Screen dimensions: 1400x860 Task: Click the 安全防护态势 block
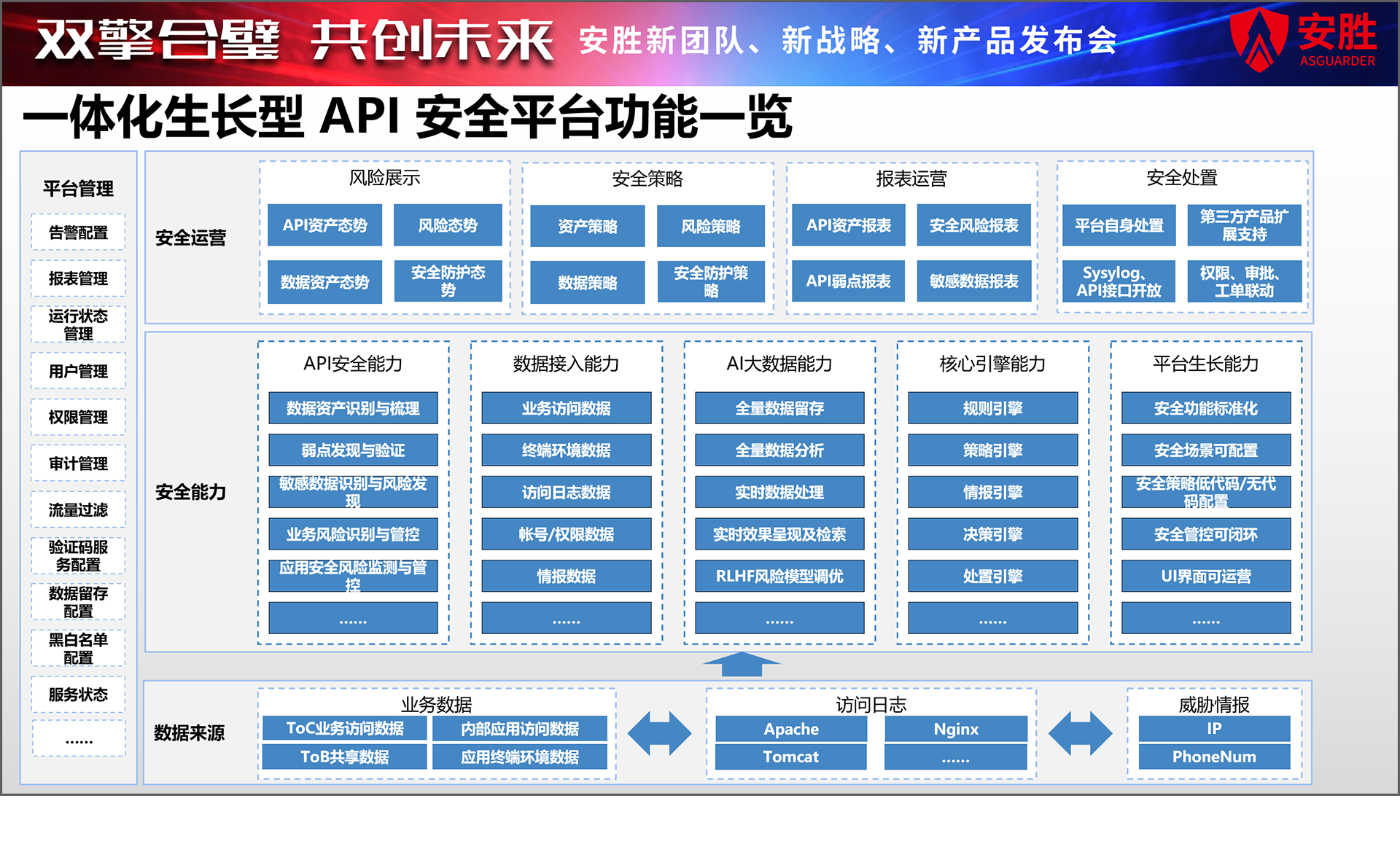(448, 281)
